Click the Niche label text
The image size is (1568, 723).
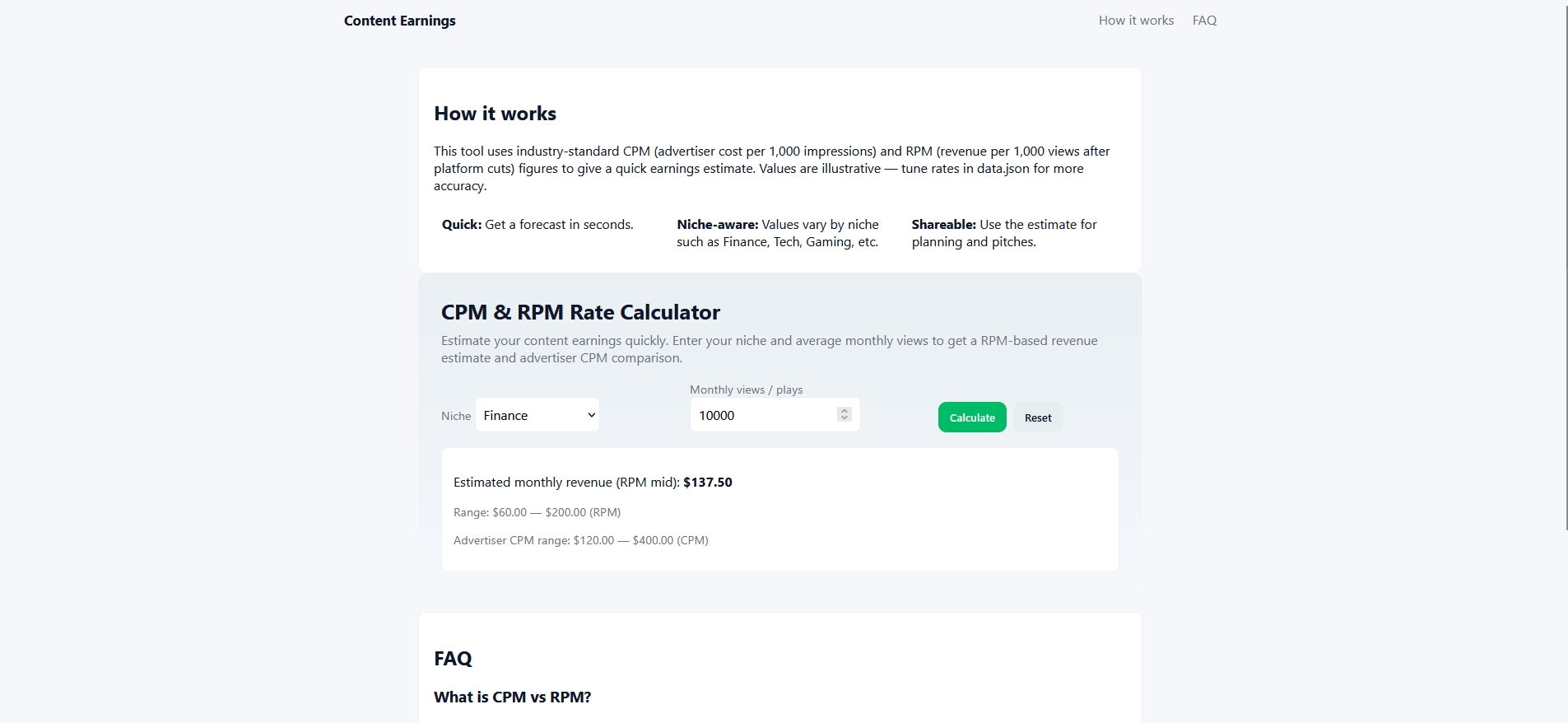click(x=456, y=416)
